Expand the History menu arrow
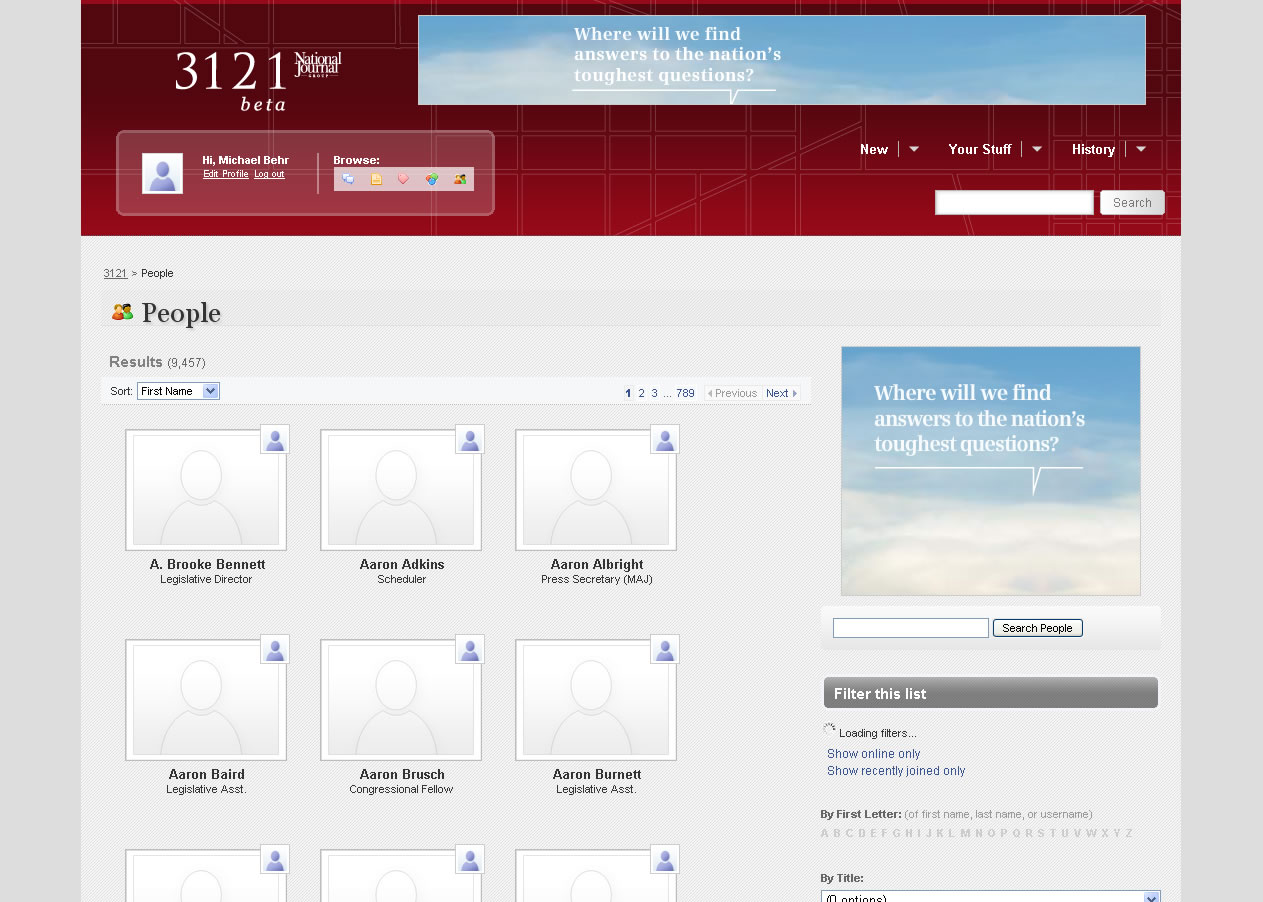 [x=1141, y=149]
